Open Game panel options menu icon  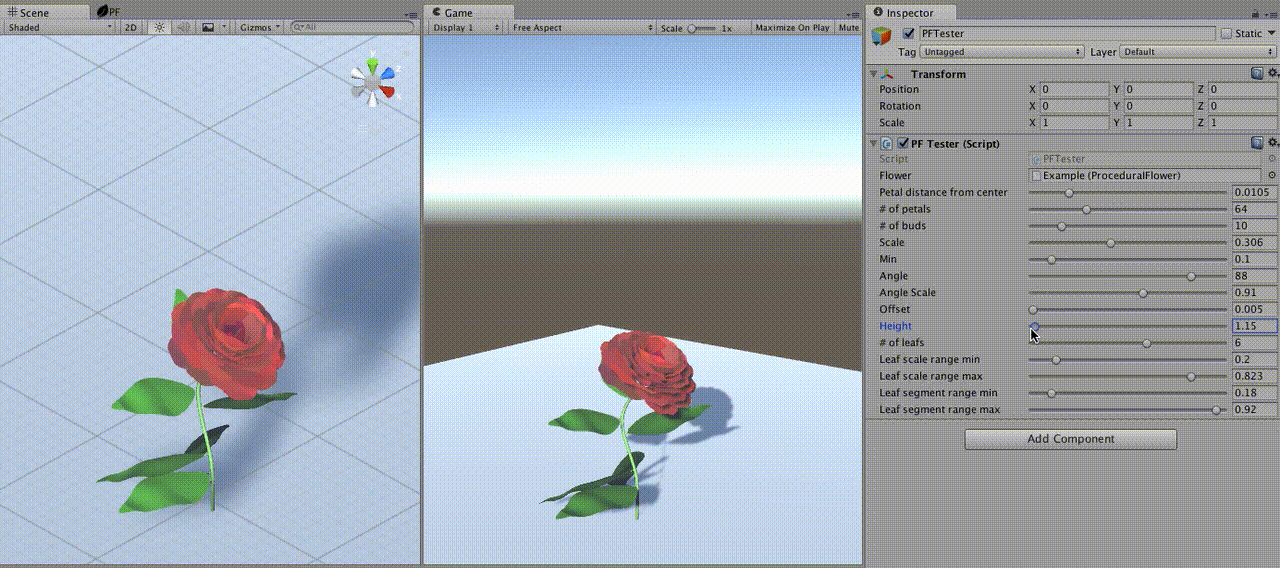[855, 14]
